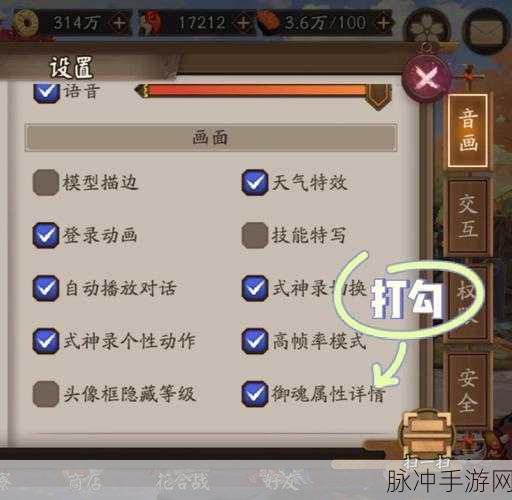Uncheck 御魂属性详情 option
Image resolution: width=512 pixels, height=500 pixels.
[x=255, y=394]
